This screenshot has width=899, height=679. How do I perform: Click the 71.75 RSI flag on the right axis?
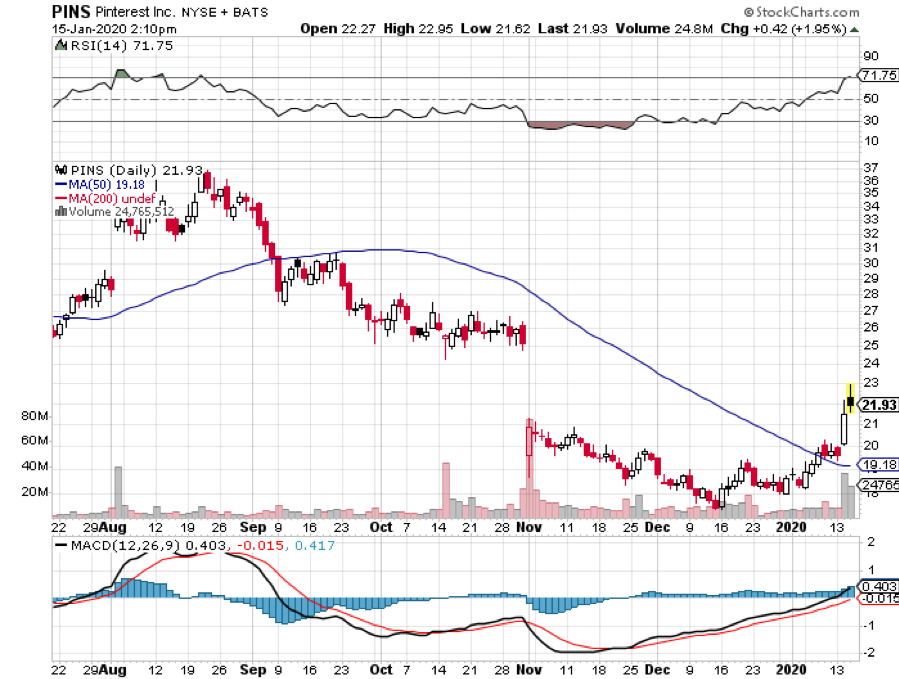[x=878, y=75]
